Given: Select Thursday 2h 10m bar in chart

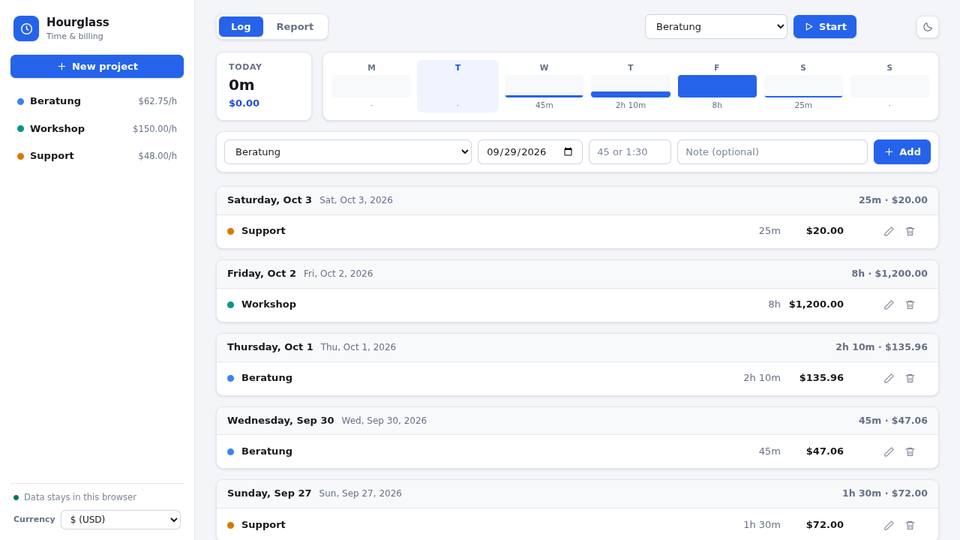Looking at the screenshot, I should coord(630,86).
